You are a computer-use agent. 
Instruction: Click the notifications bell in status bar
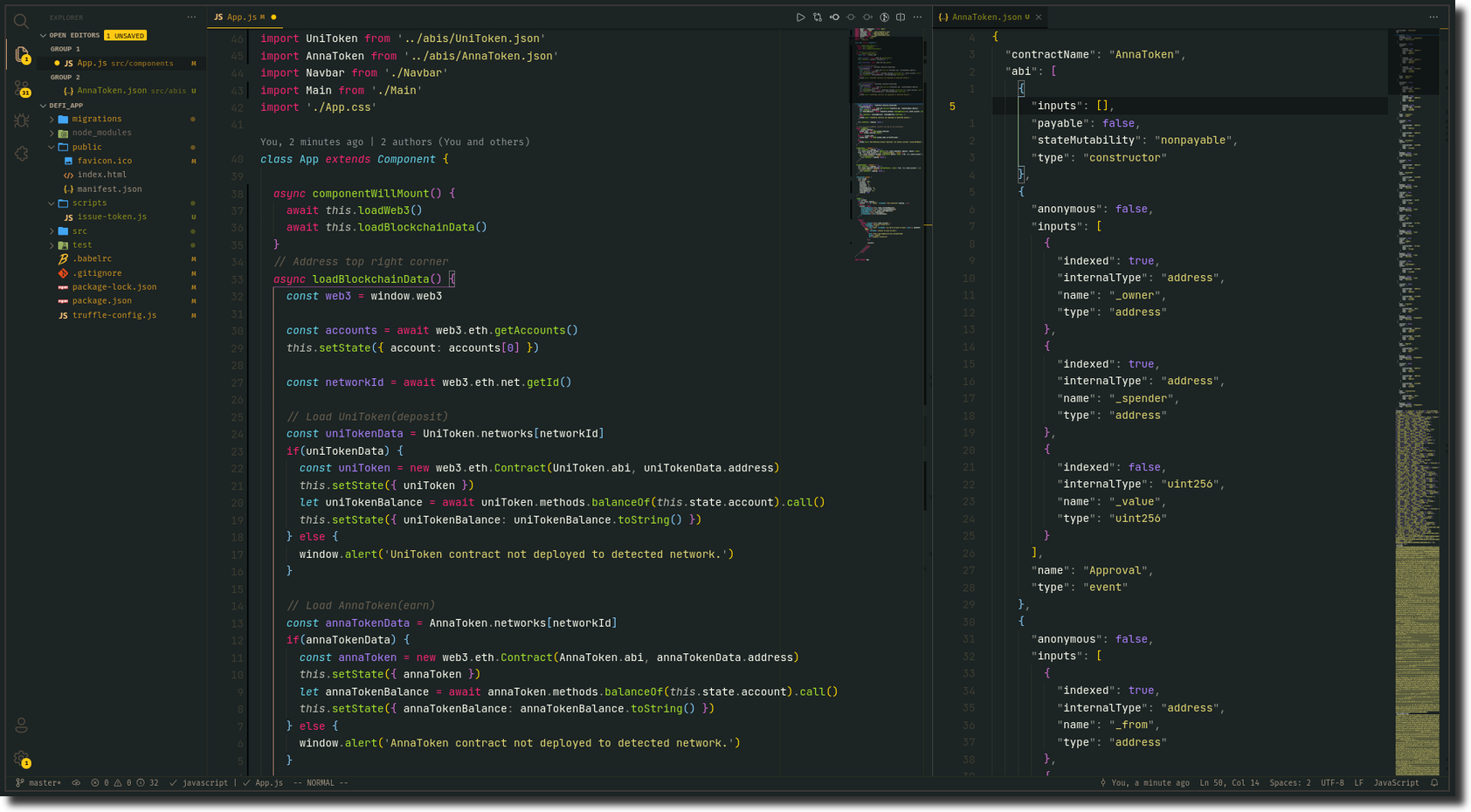pos(1434,782)
